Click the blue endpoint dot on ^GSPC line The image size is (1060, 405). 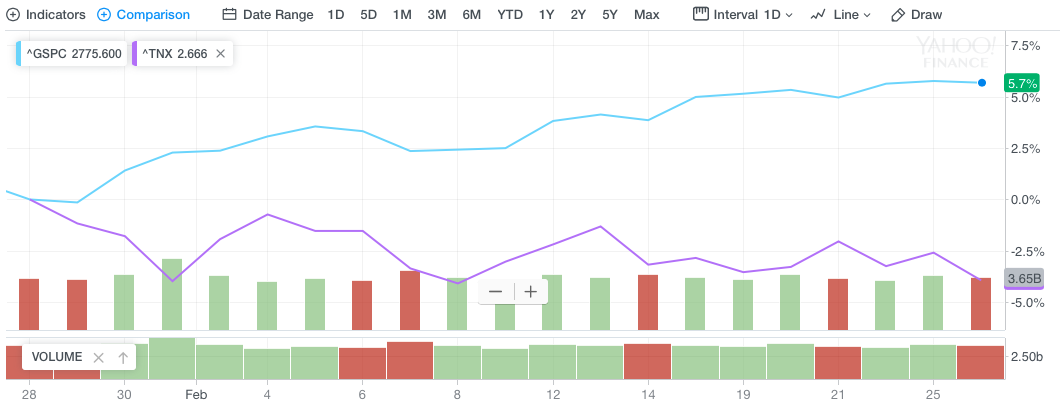tap(982, 83)
